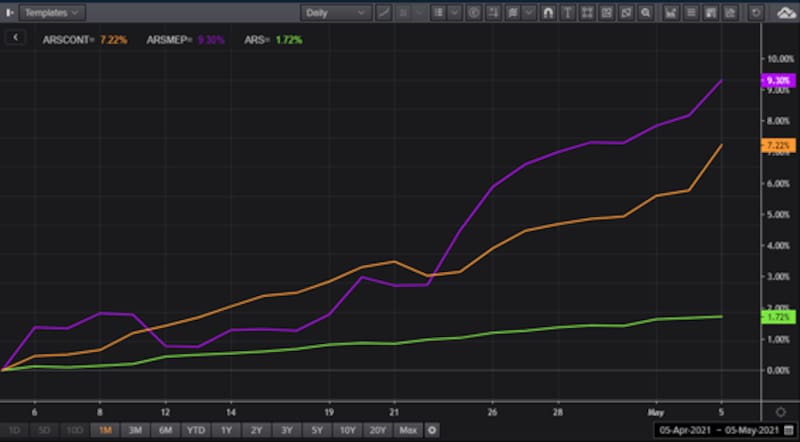The height and width of the screenshot is (442, 800).
Task: Click the settings gear beside Max
Action: coord(432,430)
